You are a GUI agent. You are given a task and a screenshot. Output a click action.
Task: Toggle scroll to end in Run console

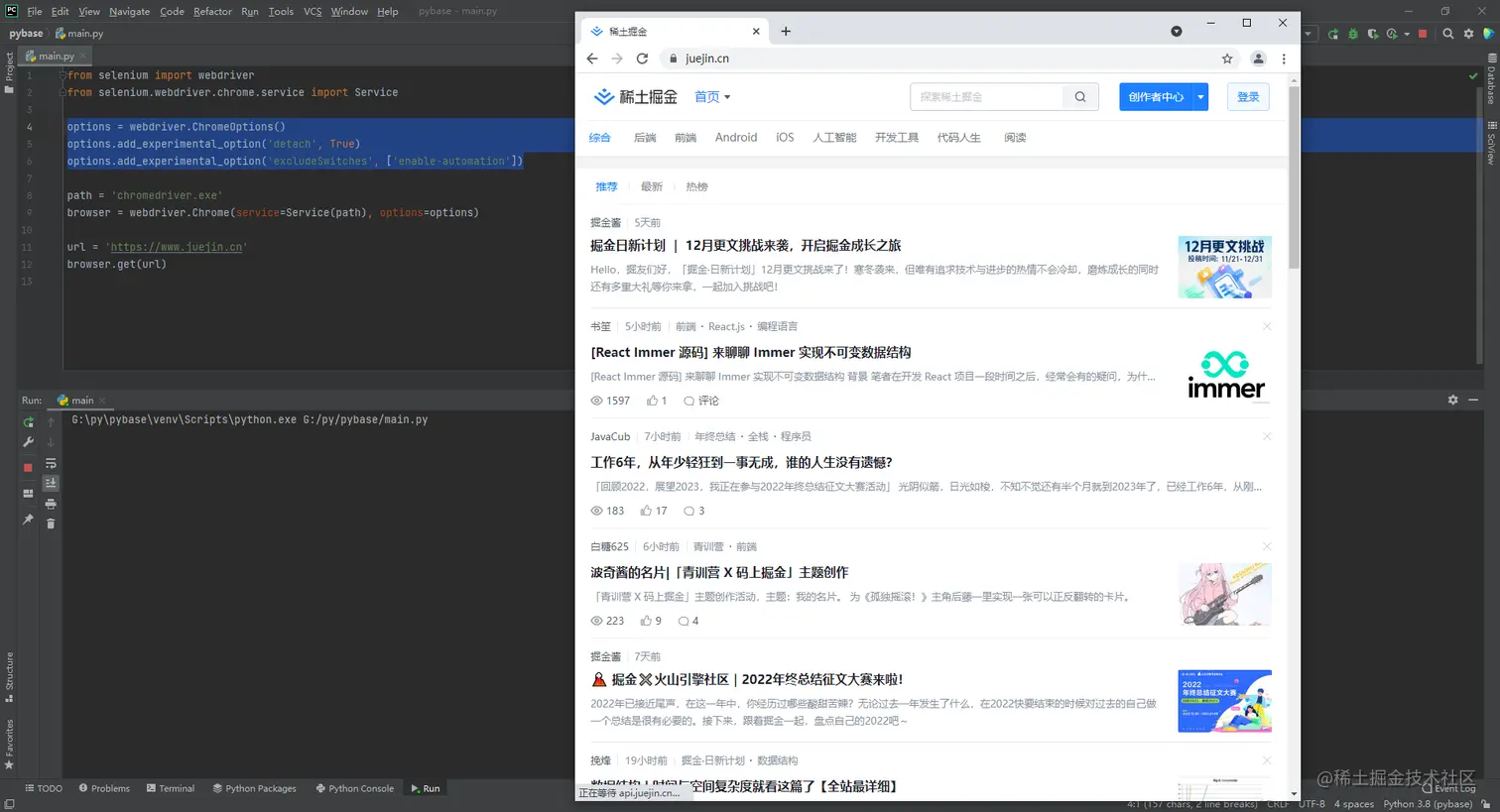(x=51, y=483)
